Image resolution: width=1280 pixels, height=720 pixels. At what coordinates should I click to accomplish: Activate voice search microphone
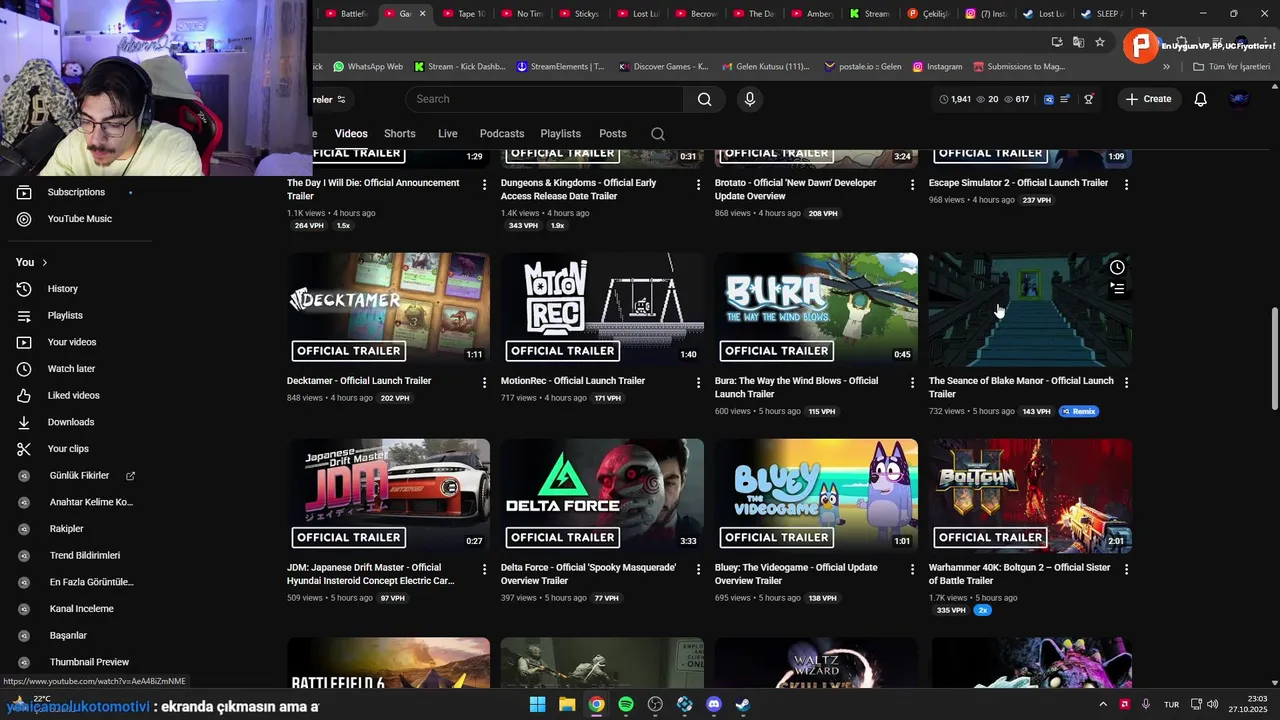(750, 99)
